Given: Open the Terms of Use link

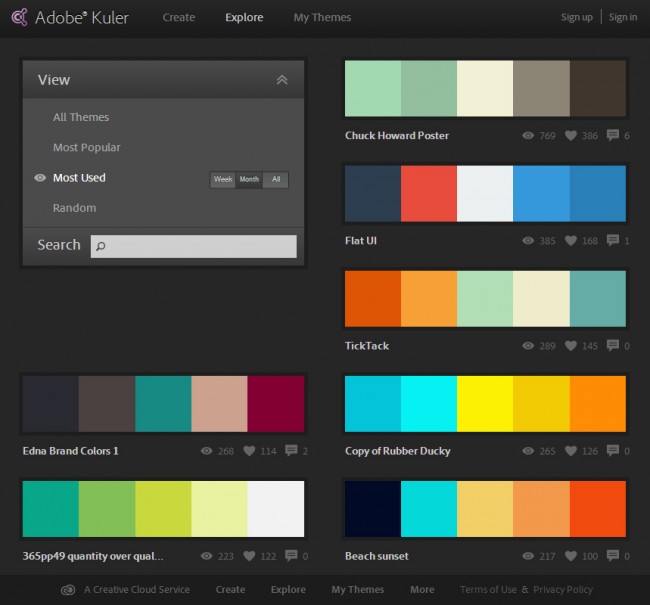Looking at the screenshot, I should [488, 590].
